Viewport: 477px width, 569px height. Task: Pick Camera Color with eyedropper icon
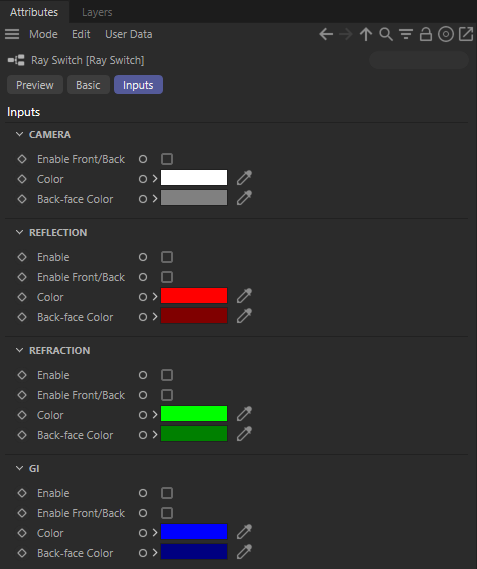pyautogui.click(x=244, y=178)
